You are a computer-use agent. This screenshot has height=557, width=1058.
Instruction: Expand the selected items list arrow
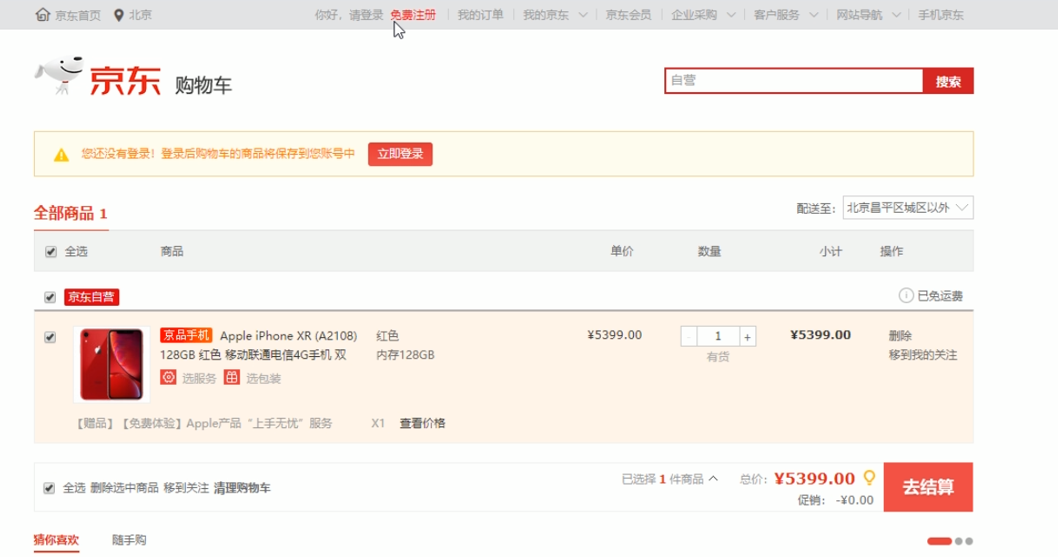click(x=713, y=479)
